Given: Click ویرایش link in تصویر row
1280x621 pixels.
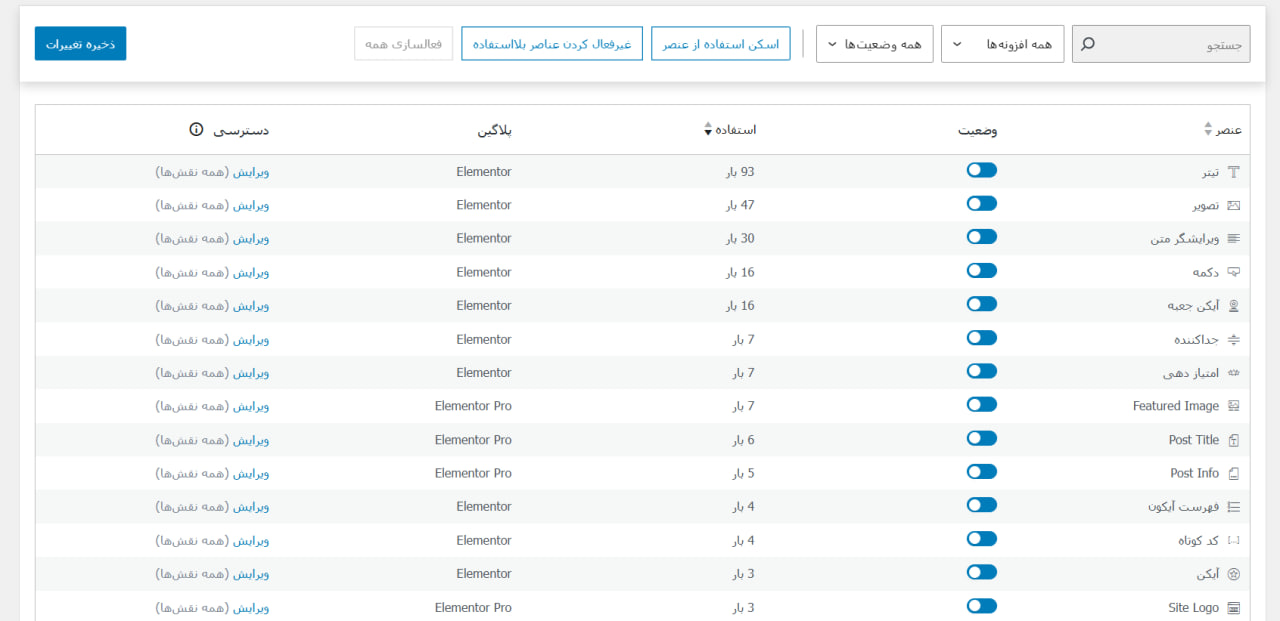Looking at the screenshot, I should coord(251,205).
